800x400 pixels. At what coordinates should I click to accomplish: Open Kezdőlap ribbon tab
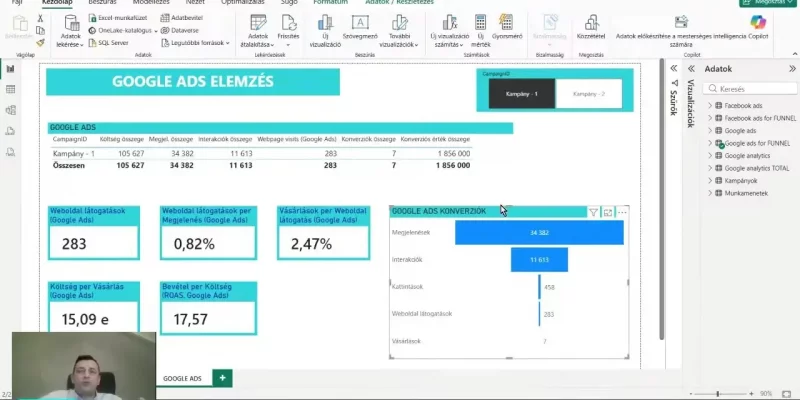pos(57,2)
